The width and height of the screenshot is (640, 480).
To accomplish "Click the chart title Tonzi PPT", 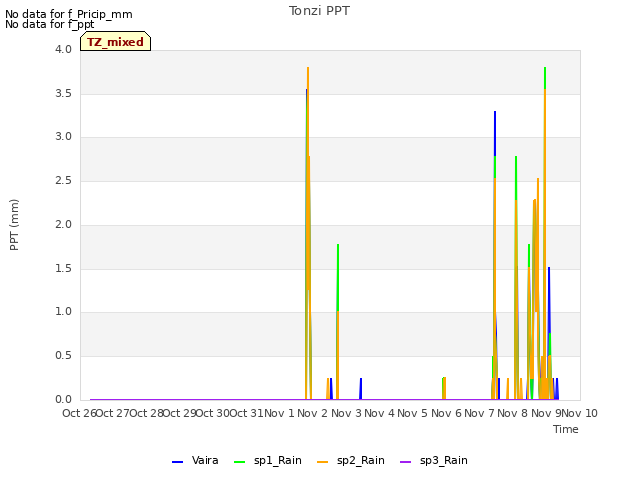I will point(319,11).
